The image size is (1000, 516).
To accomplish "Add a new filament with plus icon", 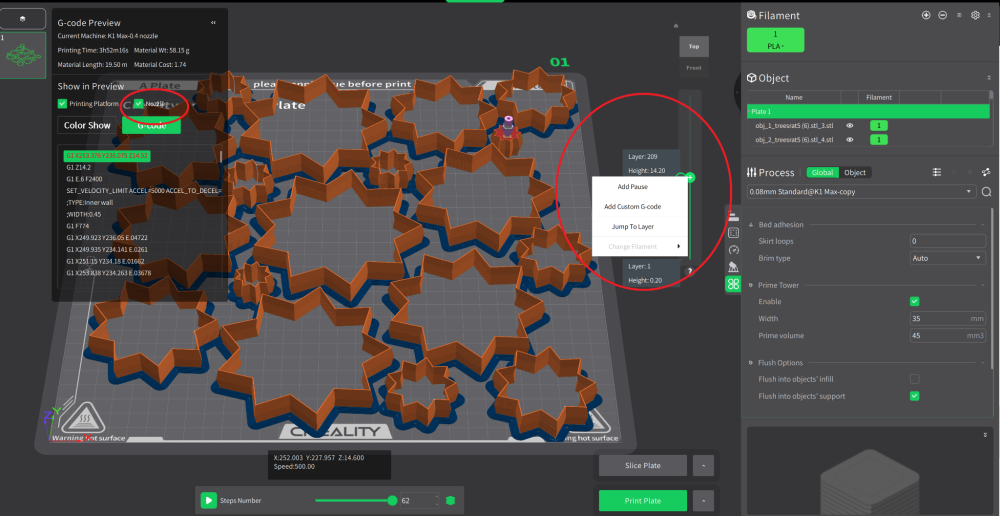I will click(x=926, y=15).
